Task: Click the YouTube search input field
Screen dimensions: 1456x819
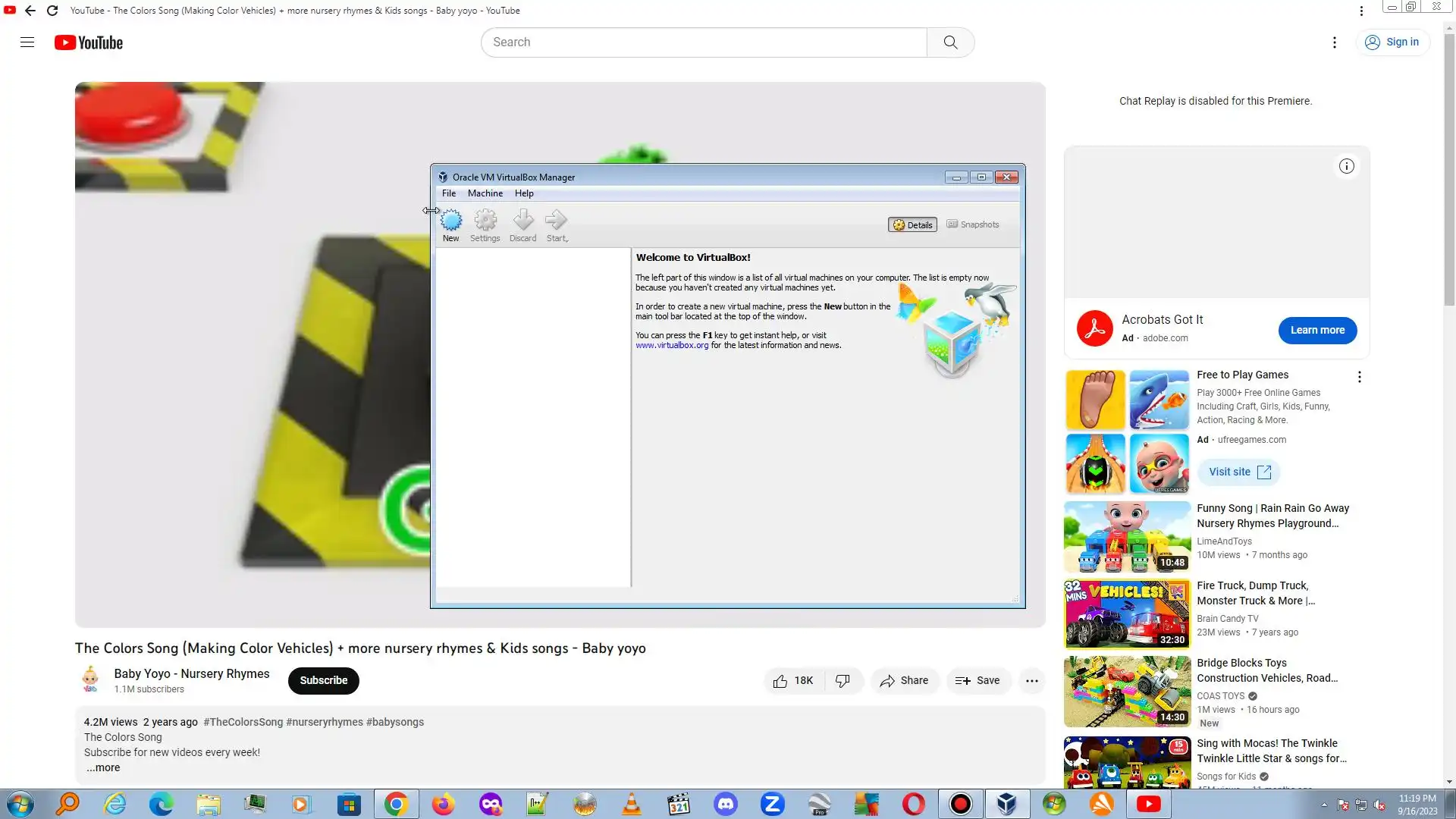Action: coord(703,42)
